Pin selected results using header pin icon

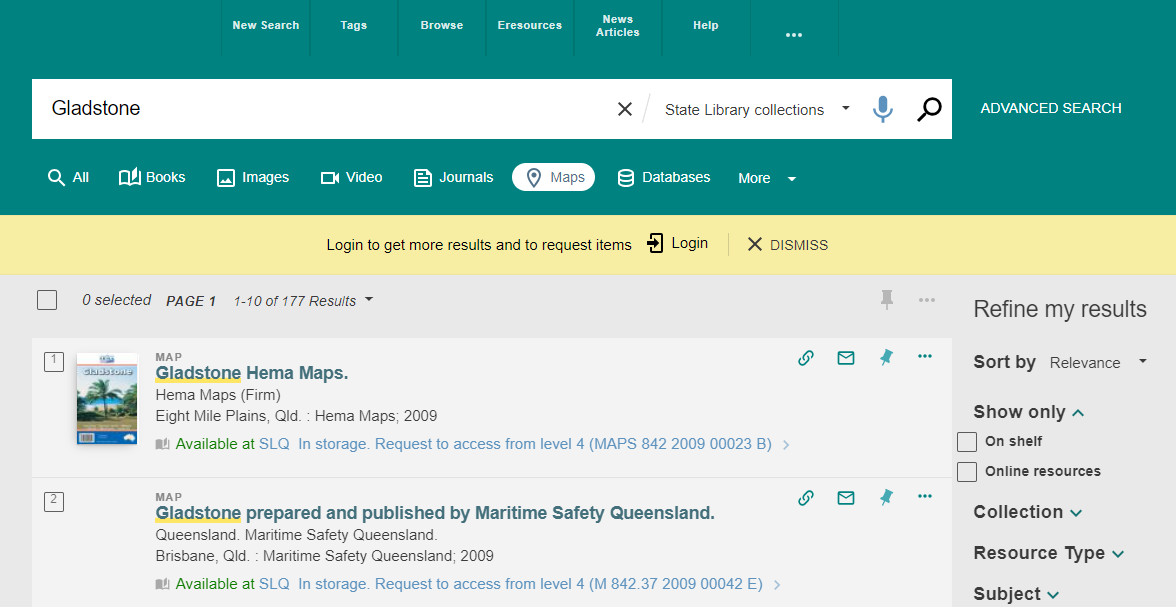tap(886, 299)
